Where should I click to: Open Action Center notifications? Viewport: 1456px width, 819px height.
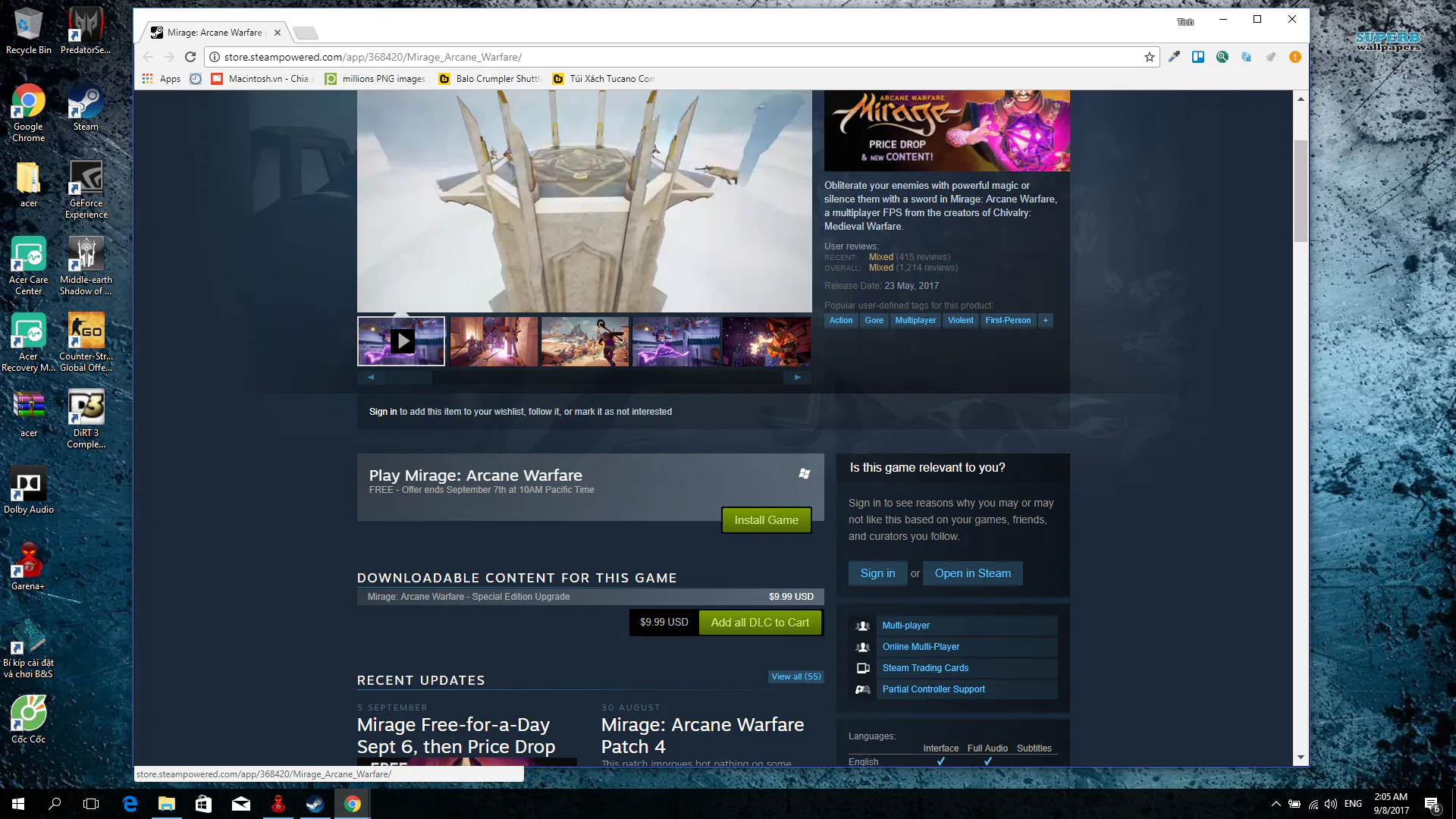point(1432,804)
